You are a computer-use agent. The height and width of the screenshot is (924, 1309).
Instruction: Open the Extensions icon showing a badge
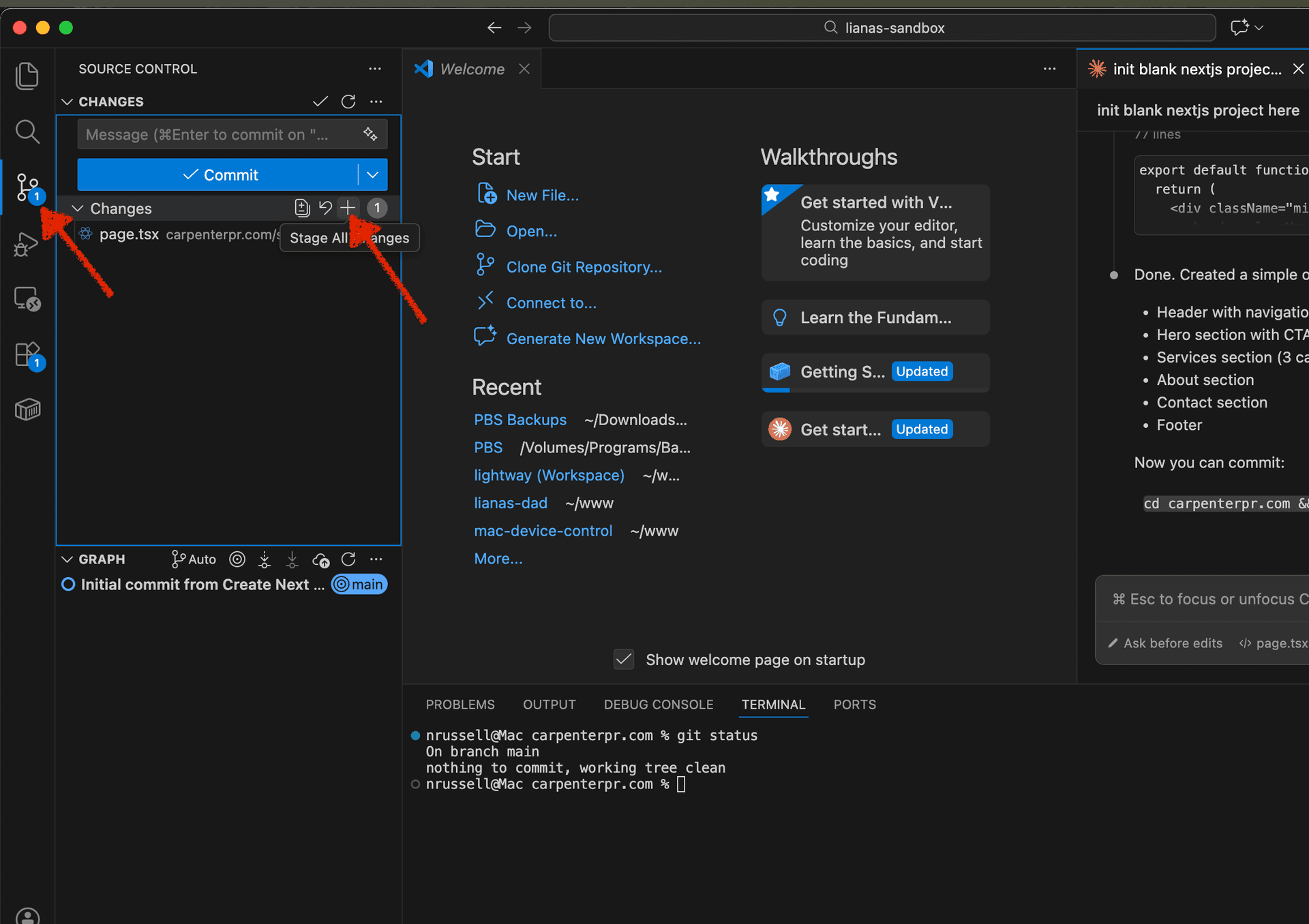click(27, 354)
